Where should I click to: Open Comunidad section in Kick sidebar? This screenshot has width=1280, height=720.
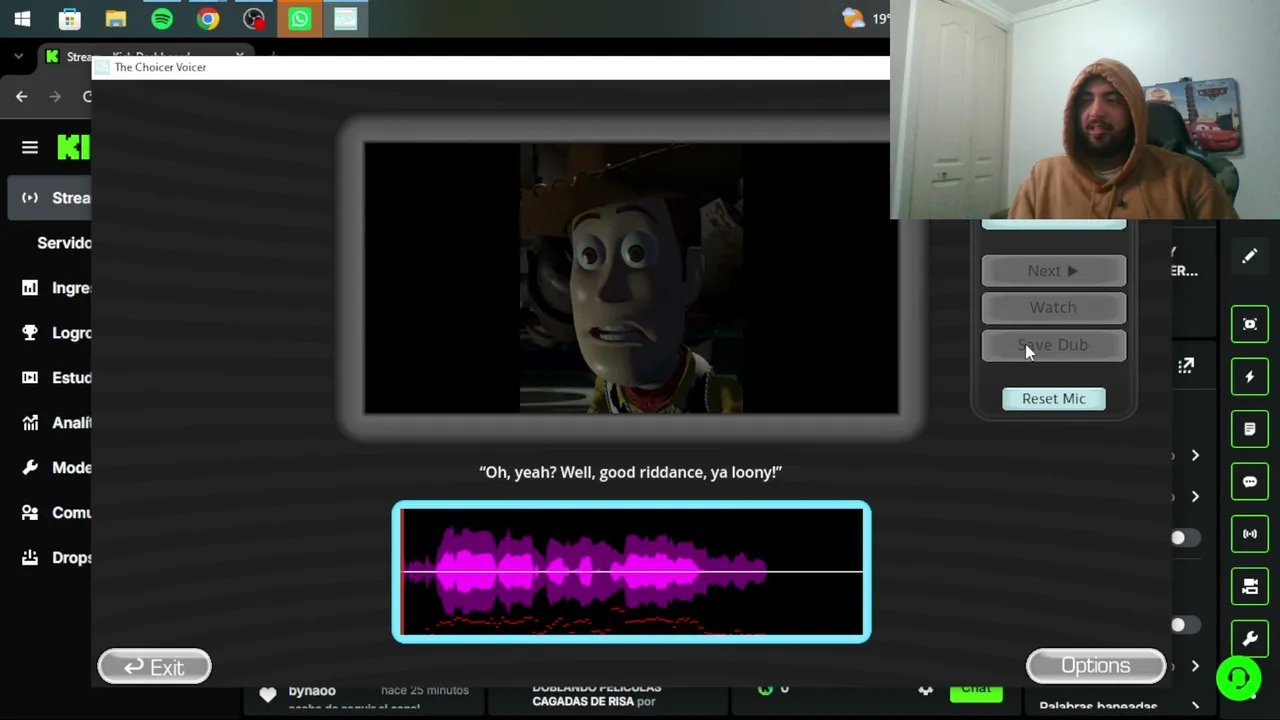(x=56, y=513)
